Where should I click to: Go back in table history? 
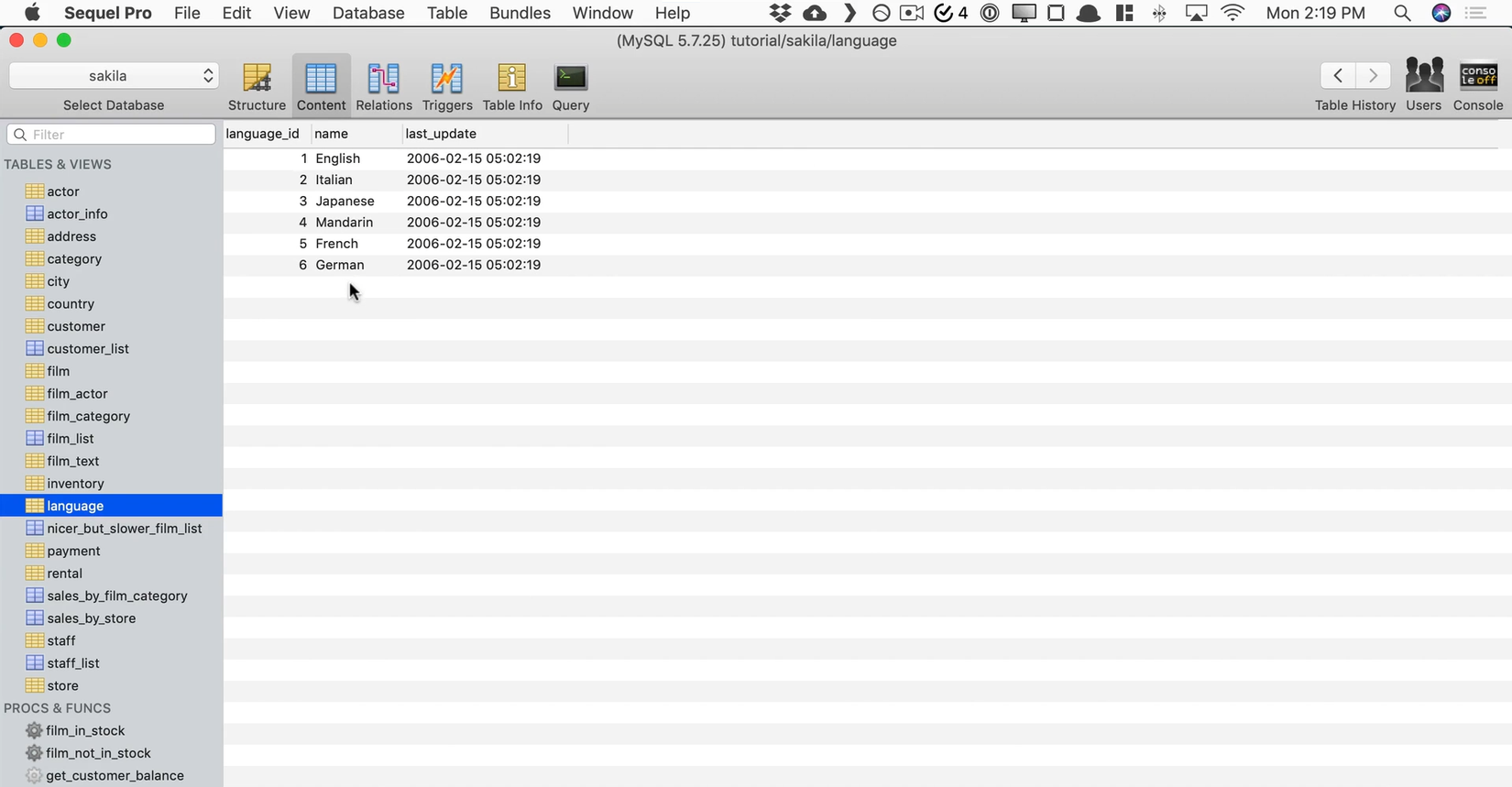click(1338, 75)
